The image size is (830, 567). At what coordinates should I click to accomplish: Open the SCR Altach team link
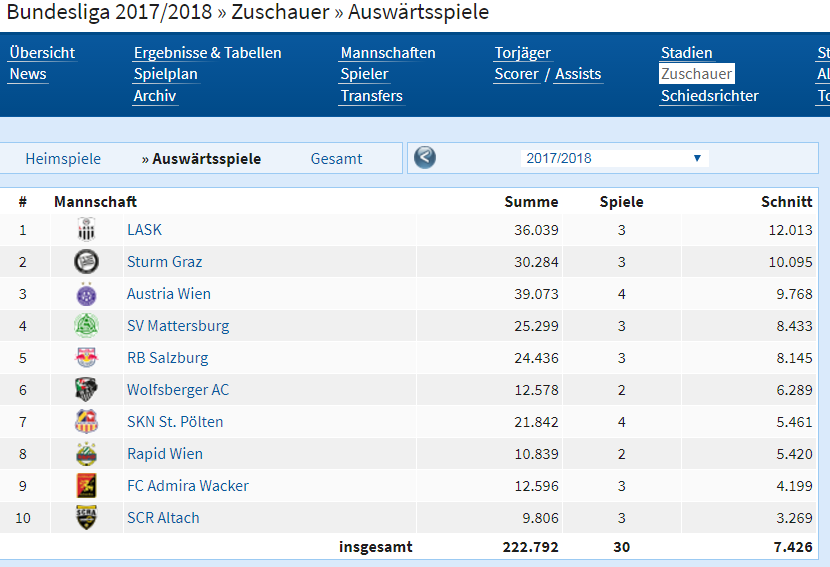[x=163, y=518]
